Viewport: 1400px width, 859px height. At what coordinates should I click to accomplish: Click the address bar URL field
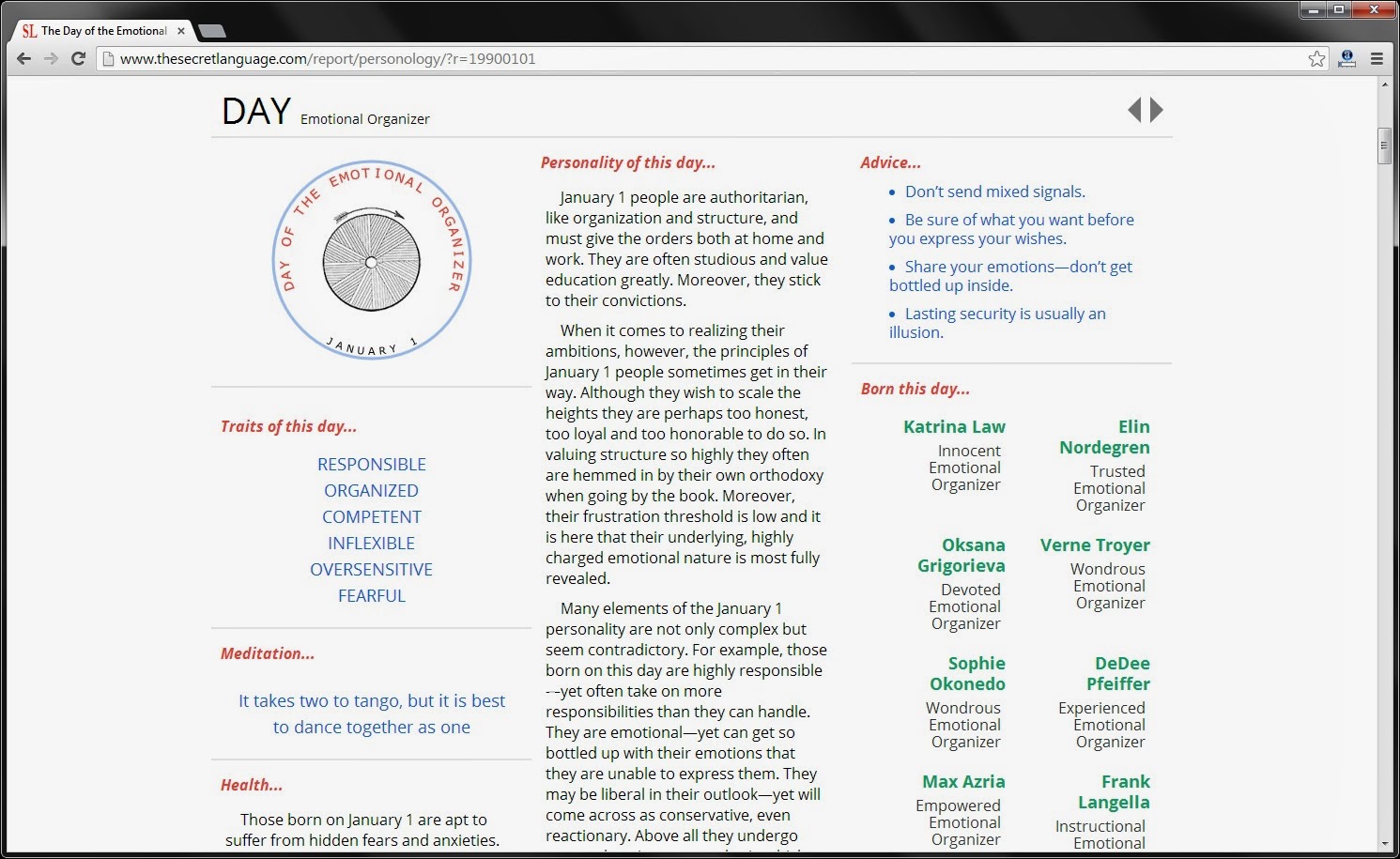(x=704, y=59)
